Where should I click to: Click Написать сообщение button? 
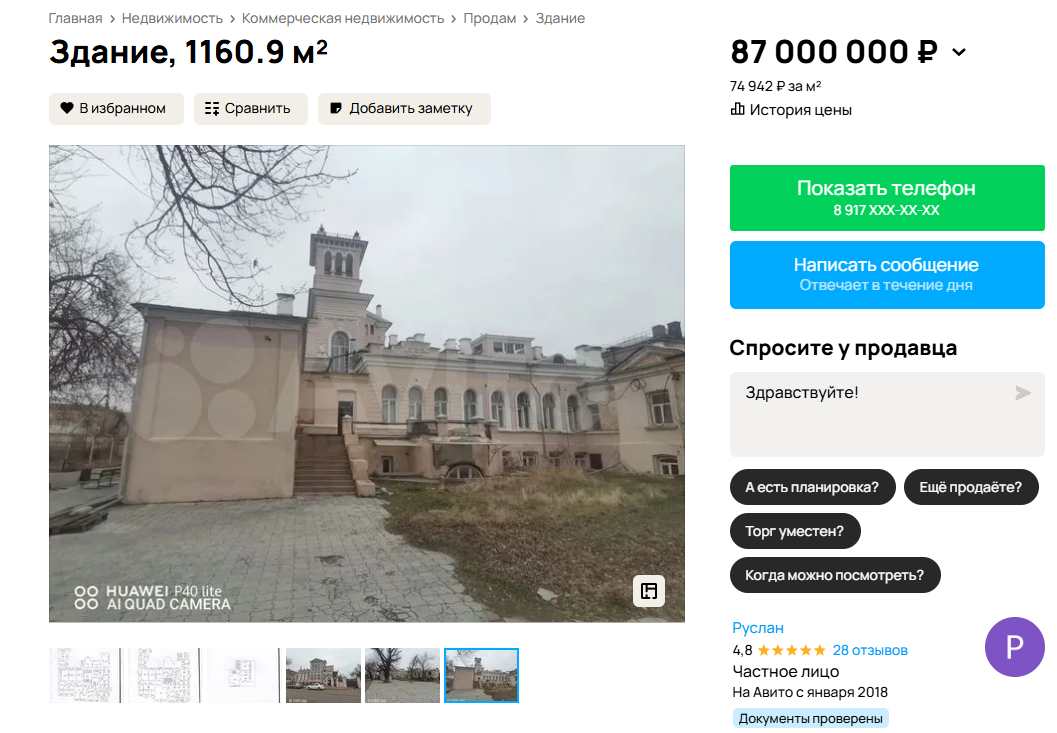click(x=887, y=275)
